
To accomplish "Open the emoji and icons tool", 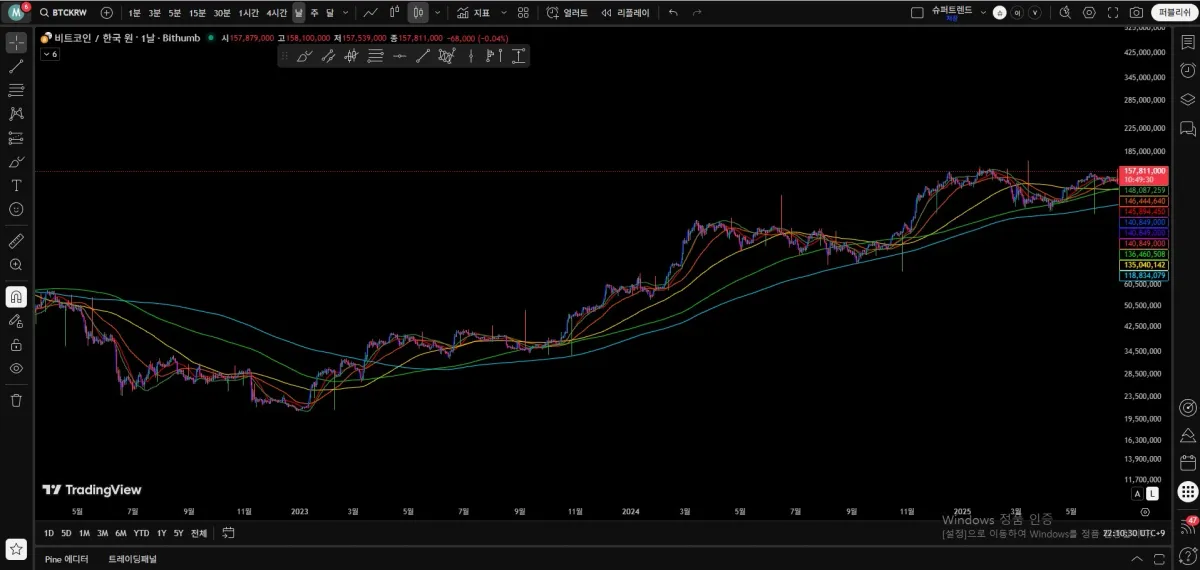I will pos(16,210).
